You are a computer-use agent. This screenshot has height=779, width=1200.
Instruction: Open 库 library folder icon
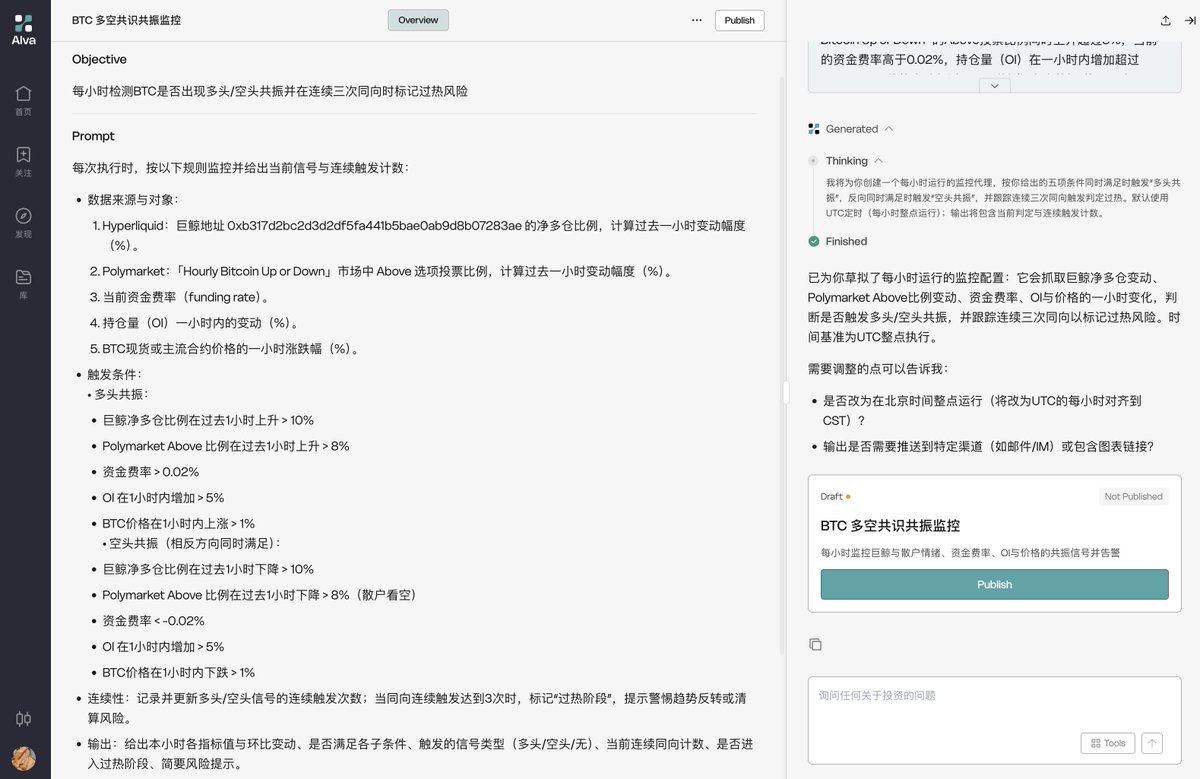pos(23,284)
